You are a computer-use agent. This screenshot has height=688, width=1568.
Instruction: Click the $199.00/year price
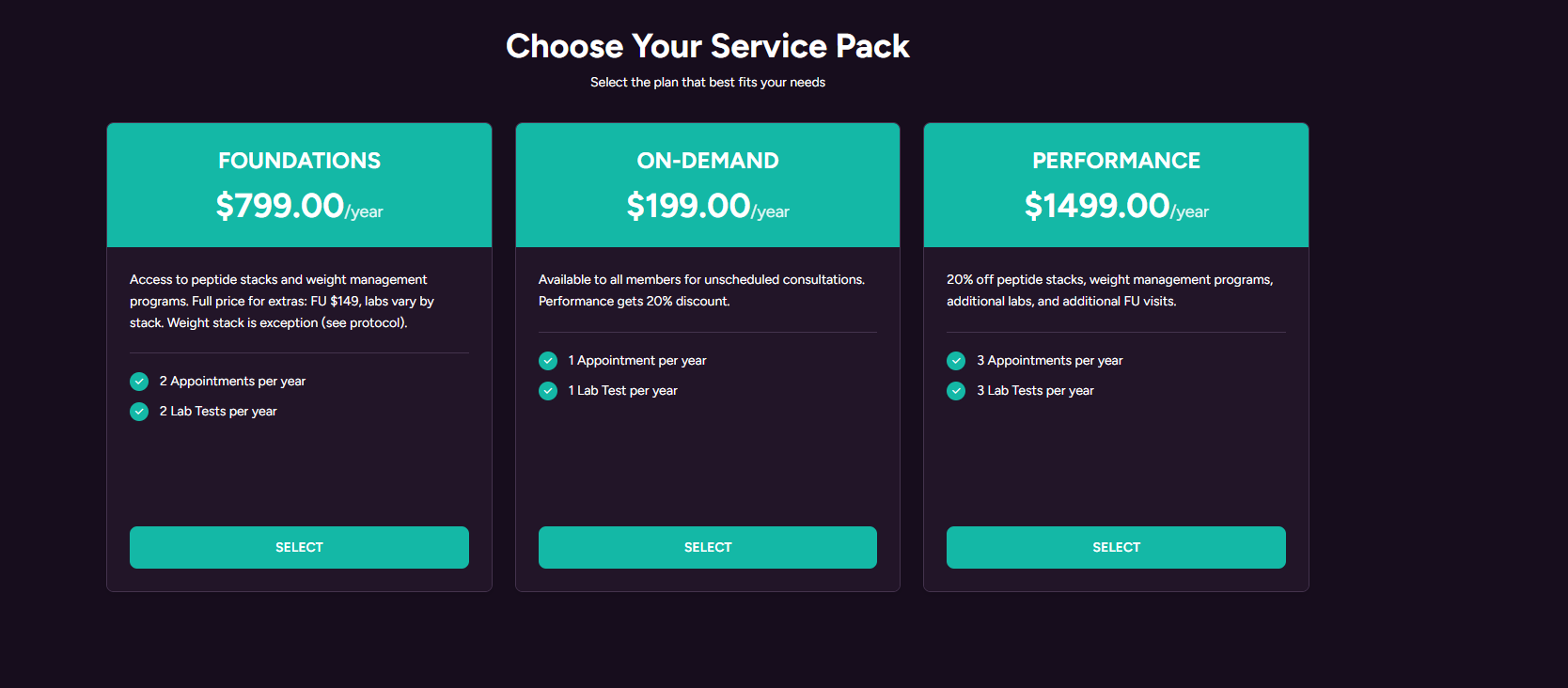708,206
